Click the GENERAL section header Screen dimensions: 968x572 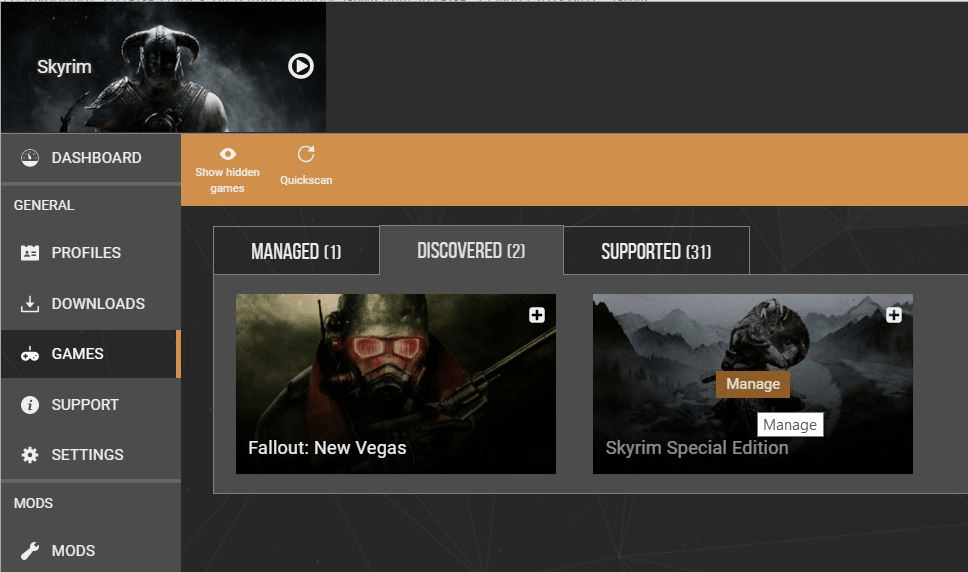pyautogui.click(x=44, y=205)
